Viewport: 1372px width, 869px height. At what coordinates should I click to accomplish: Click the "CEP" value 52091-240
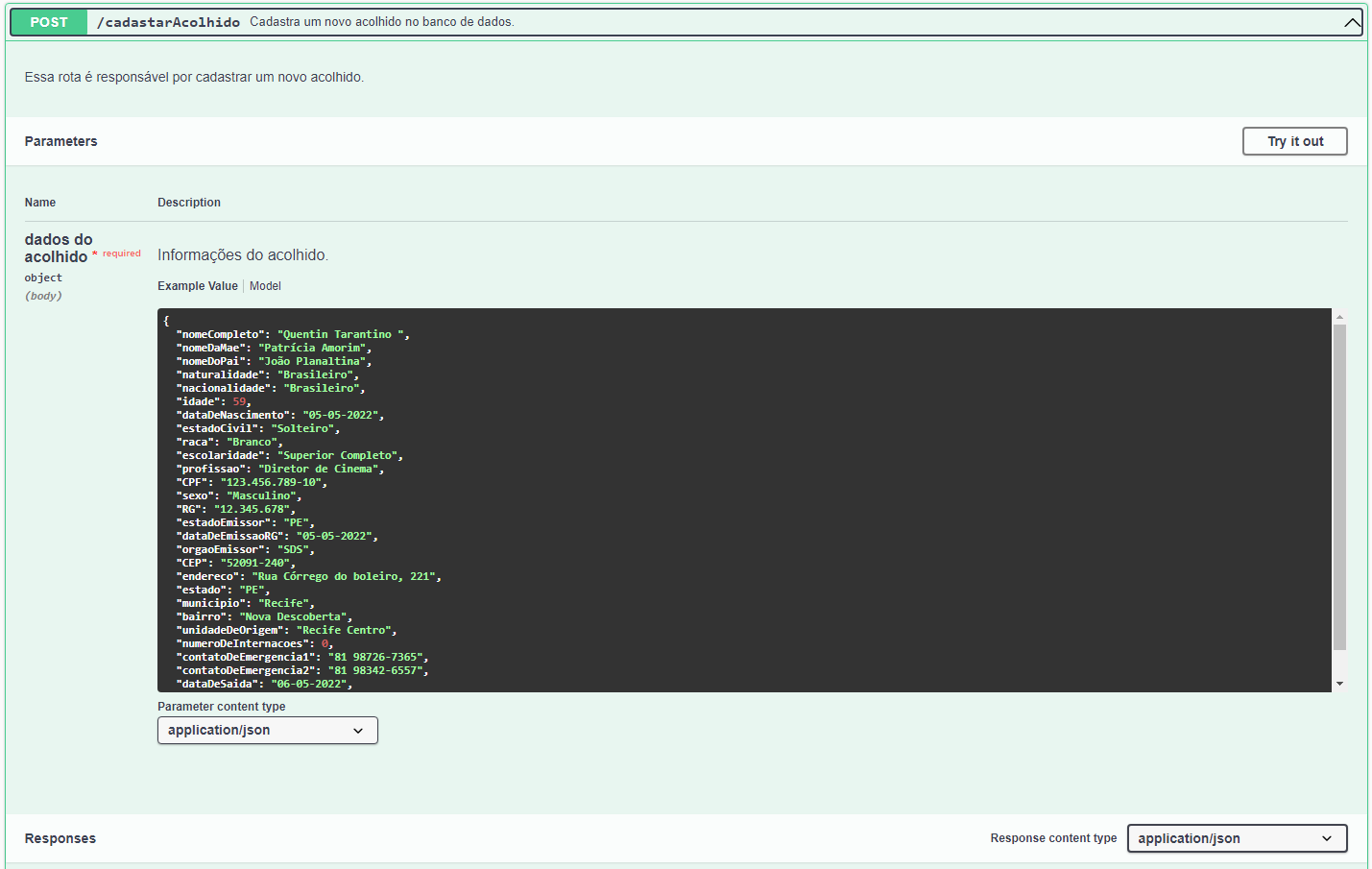(x=254, y=563)
